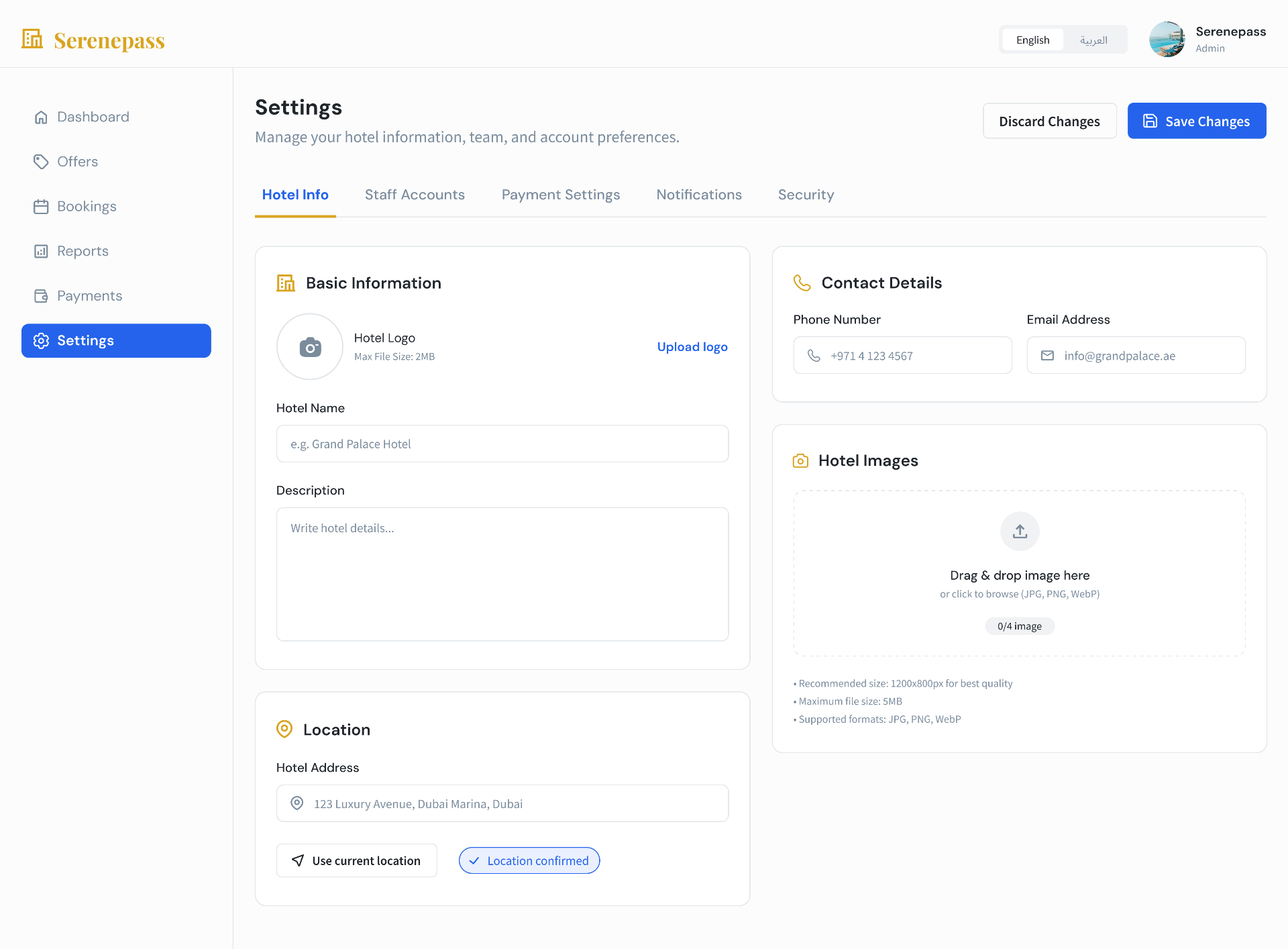This screenshot has width=1288, height=949.
Task: Click the Contact Details phone icon
Action: point(802,283)
